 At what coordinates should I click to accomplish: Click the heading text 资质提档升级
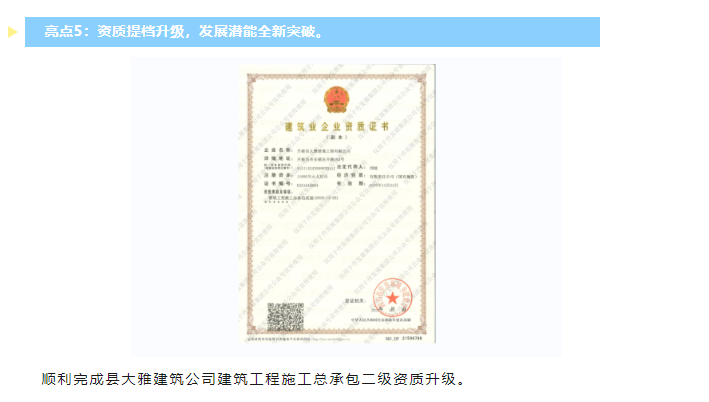click(141, 32)
